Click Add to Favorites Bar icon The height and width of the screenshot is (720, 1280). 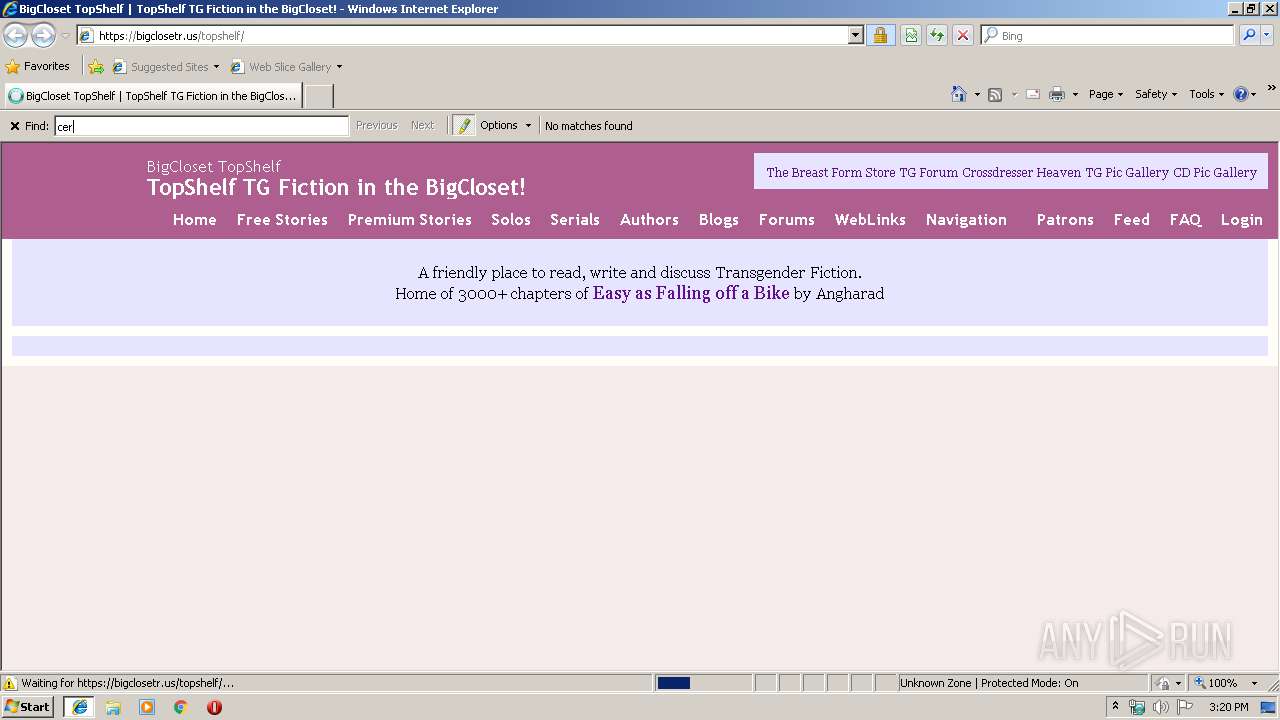click(96, 67)
